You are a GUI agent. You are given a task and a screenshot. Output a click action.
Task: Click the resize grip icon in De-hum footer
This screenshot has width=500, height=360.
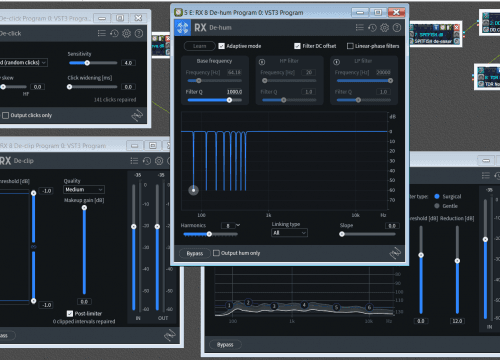point(395,253)
